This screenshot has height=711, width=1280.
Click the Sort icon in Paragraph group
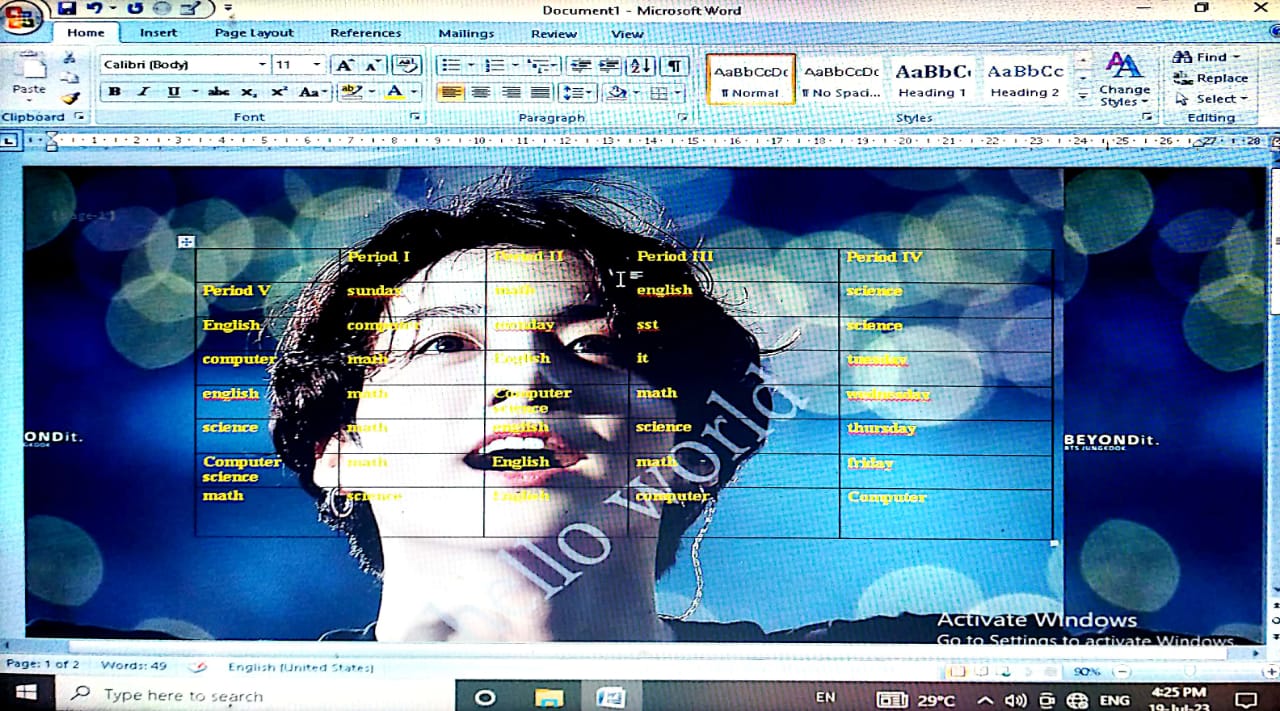pos(639,66)
